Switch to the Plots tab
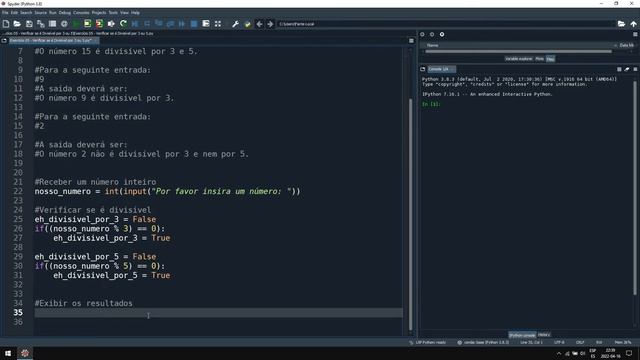The height and width of the screenshot is (360, 640). point(539,59)
